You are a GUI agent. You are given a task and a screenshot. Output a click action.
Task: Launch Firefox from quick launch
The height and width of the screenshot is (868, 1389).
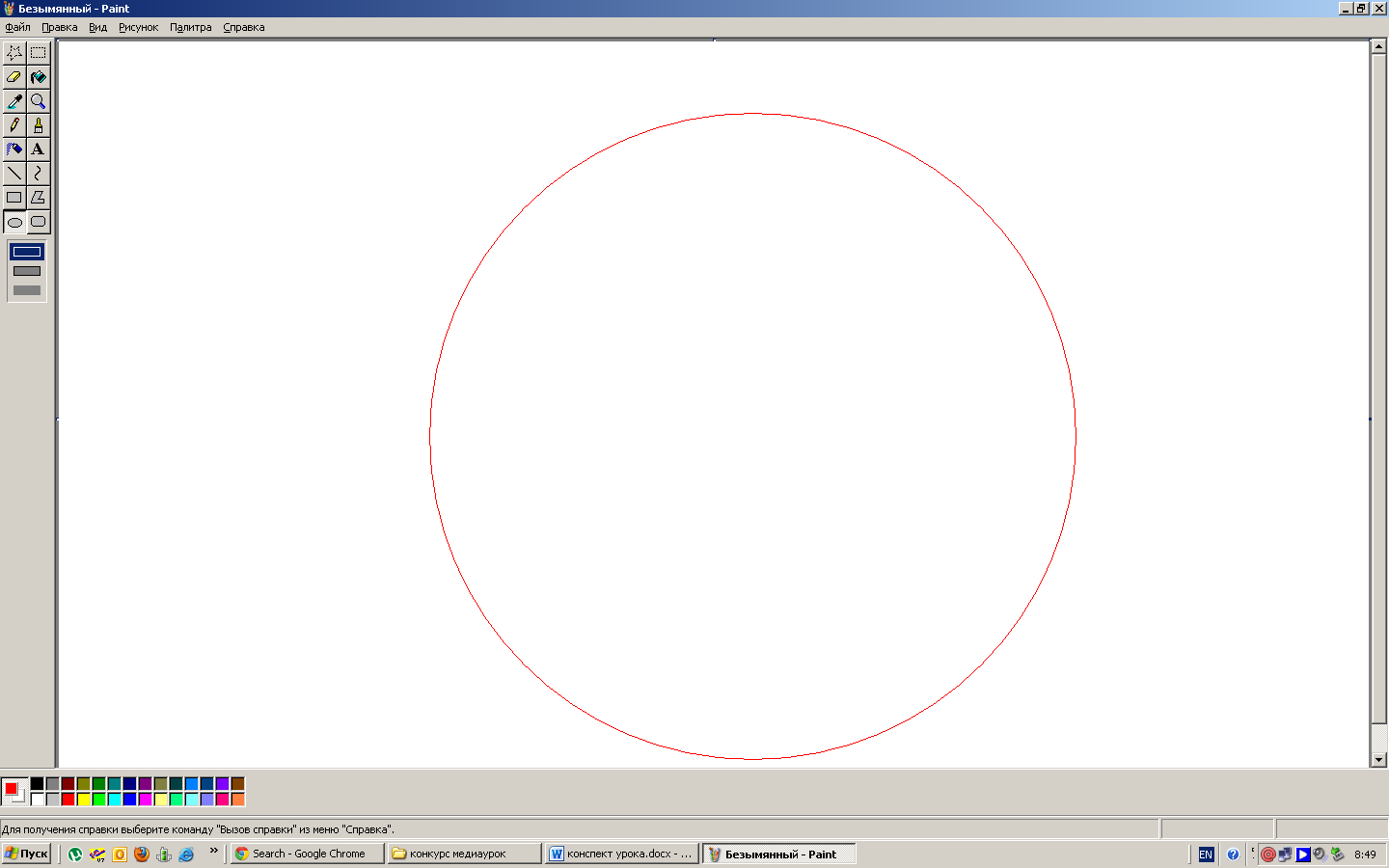coord(142,854)
